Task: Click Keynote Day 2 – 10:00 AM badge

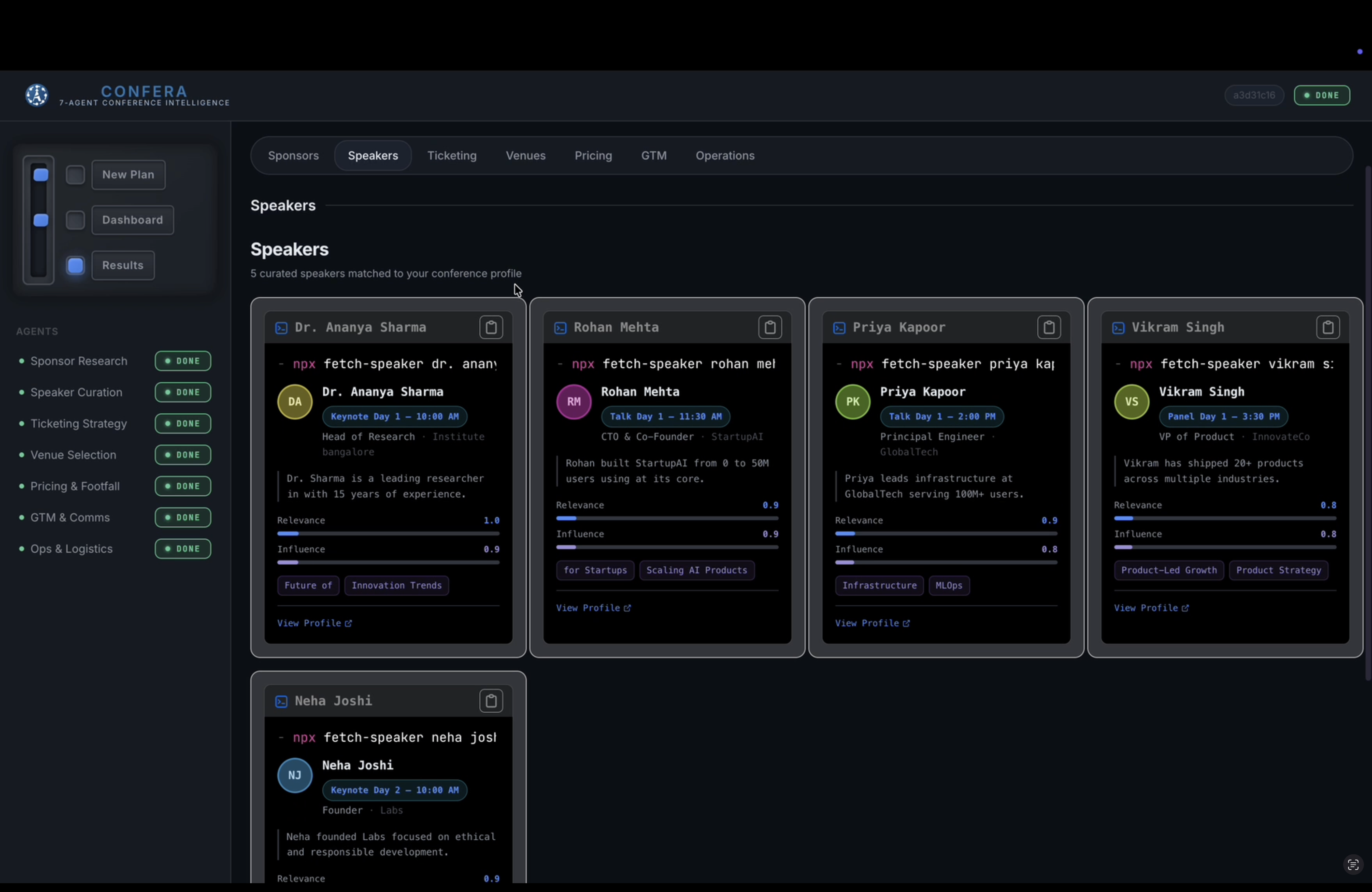Action: click(x=395, y=790)
